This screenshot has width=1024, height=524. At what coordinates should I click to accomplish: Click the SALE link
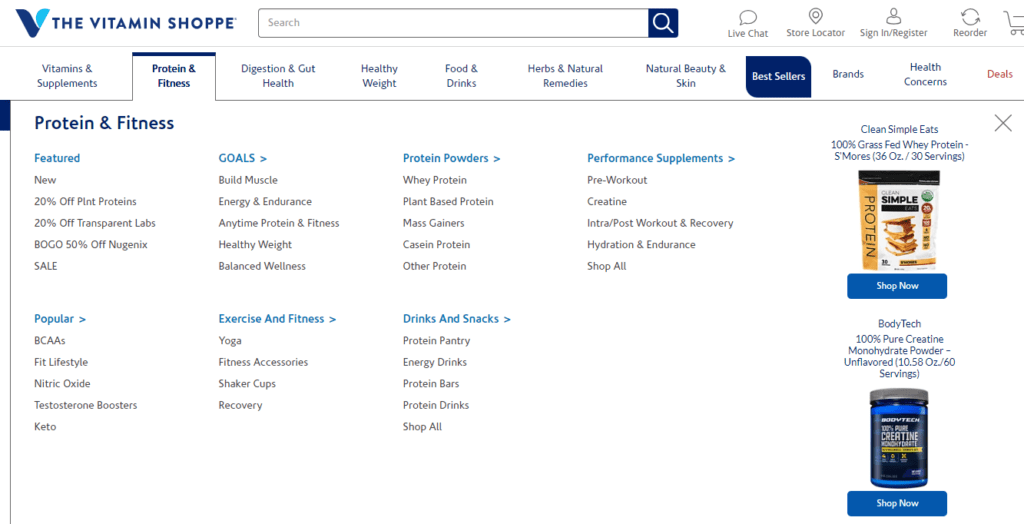[x=46, y=266]
